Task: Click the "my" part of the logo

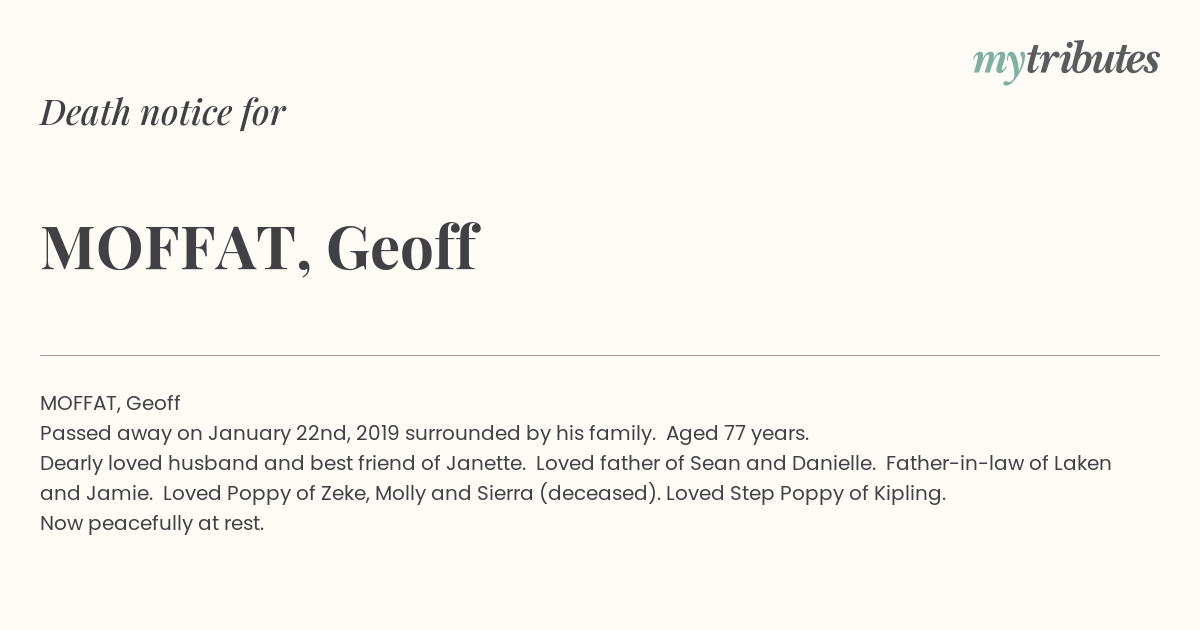Action: 998,65
